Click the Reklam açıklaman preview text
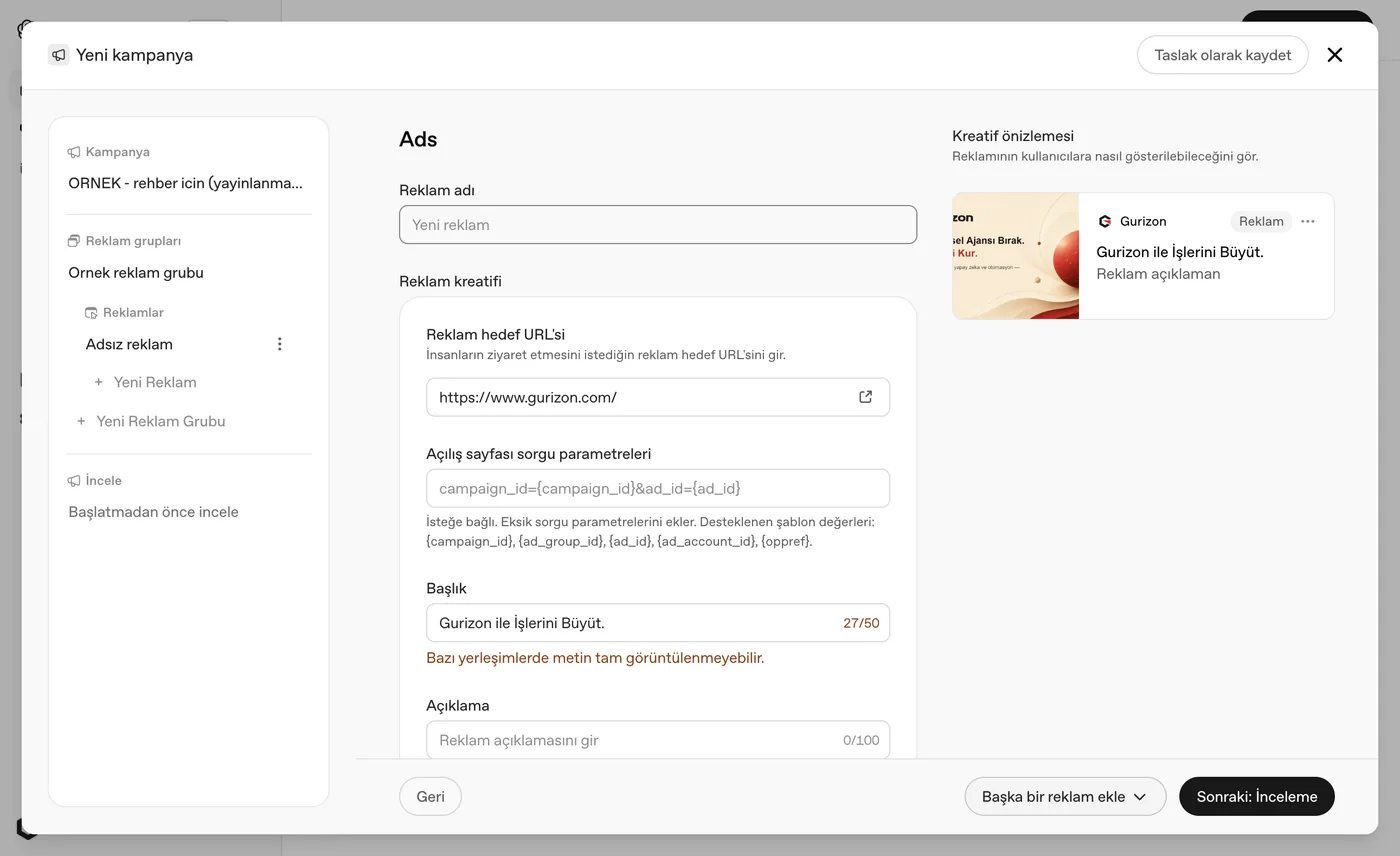 point(1158,274)
